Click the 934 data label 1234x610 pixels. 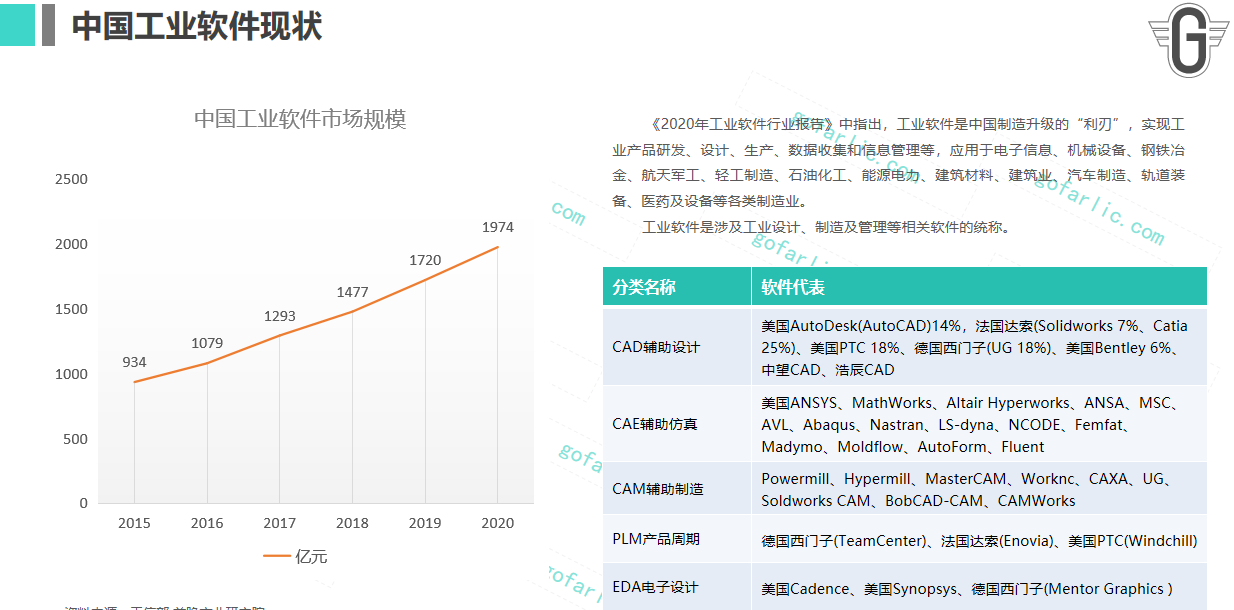[x=135, y=362]
